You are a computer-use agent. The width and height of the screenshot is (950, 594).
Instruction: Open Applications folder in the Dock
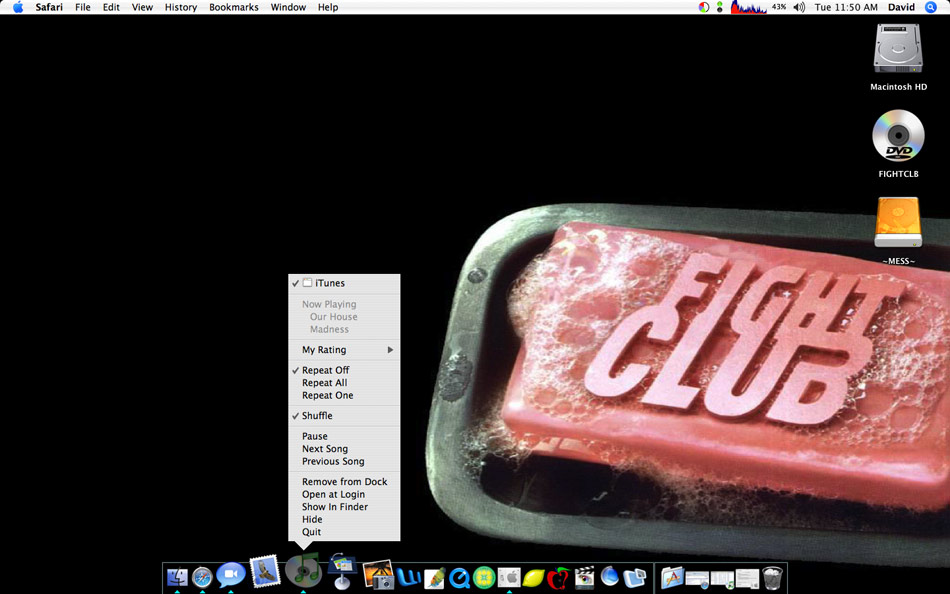point(672,577)
